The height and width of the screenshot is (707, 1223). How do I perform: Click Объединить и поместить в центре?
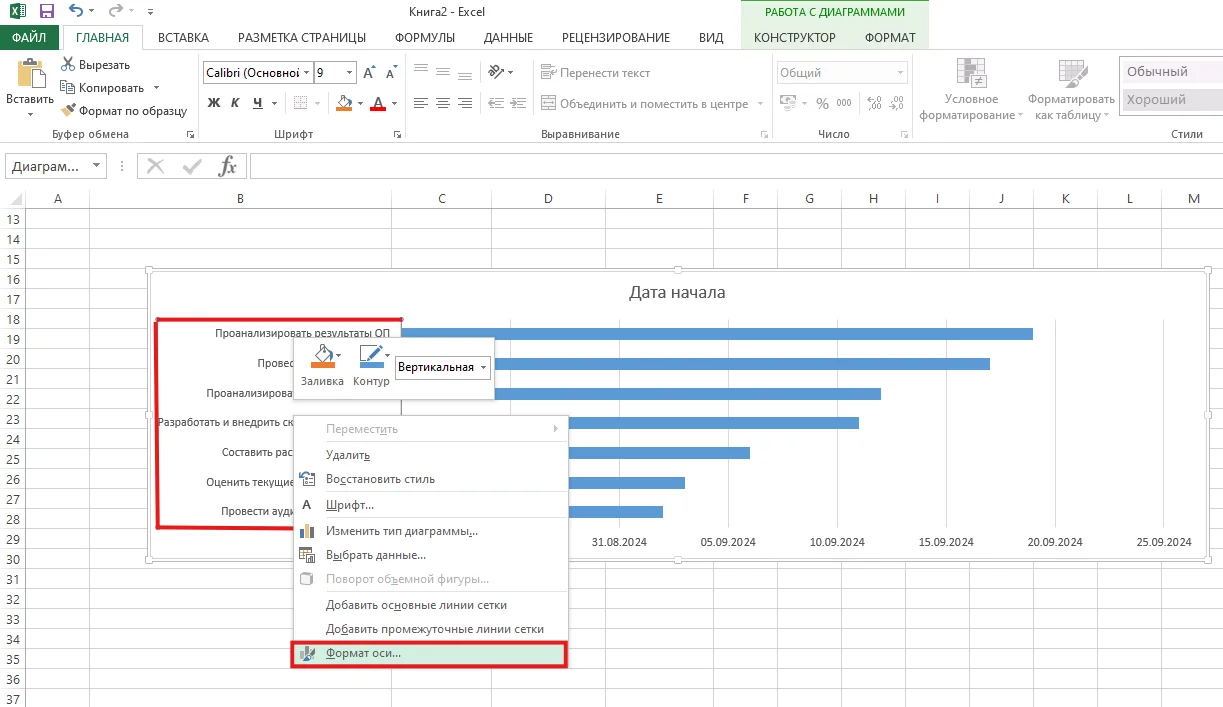[x=645, y=104]
